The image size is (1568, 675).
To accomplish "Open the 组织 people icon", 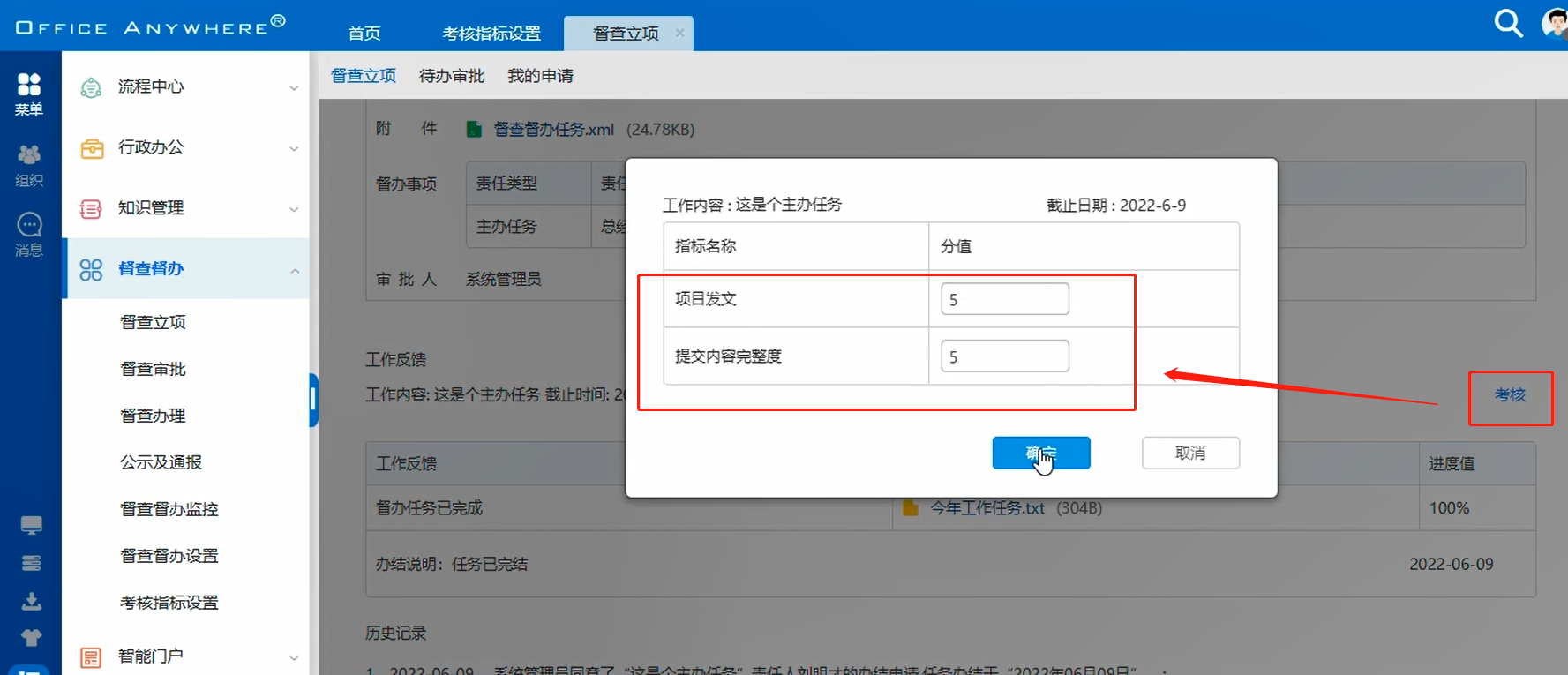I will tap(29, 165).
